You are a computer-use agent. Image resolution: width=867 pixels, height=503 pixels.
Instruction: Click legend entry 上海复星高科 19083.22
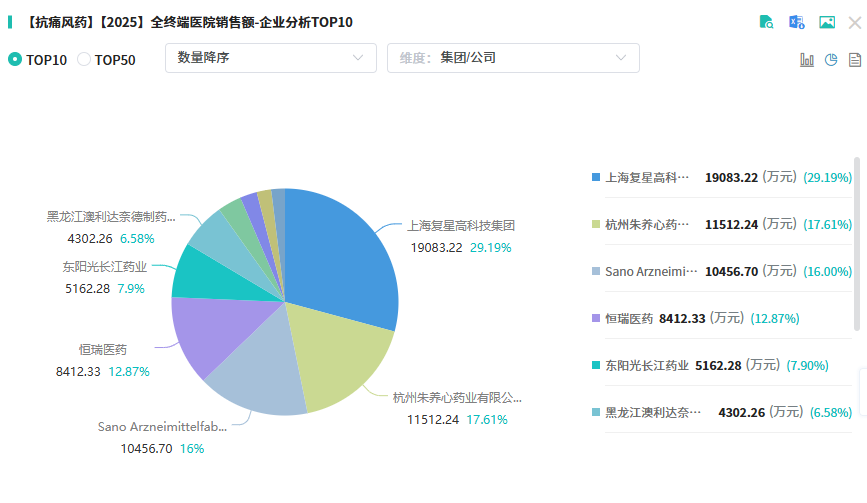point(722,177)
